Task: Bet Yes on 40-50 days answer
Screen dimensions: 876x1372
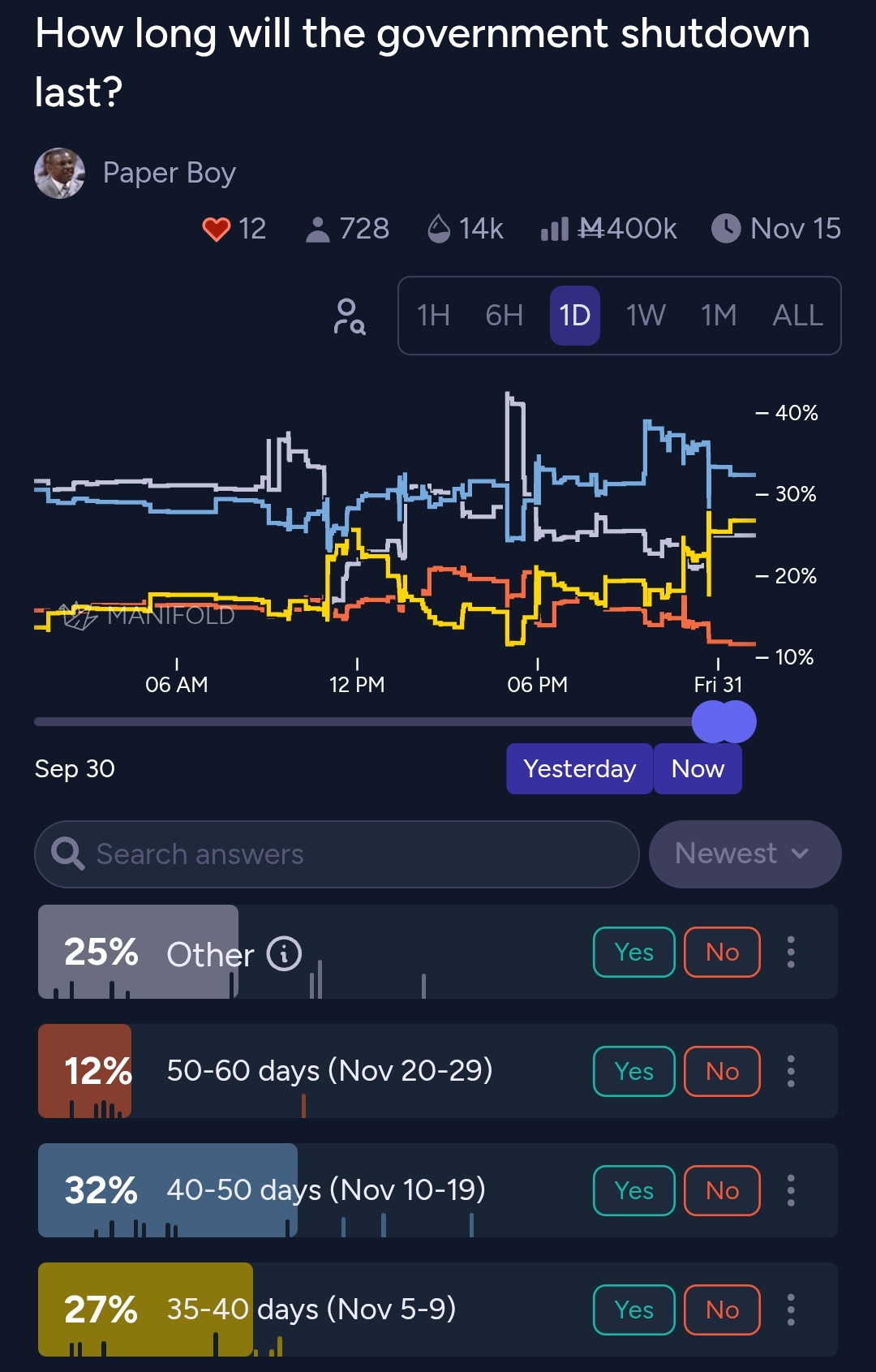Action: (633, 1190)
